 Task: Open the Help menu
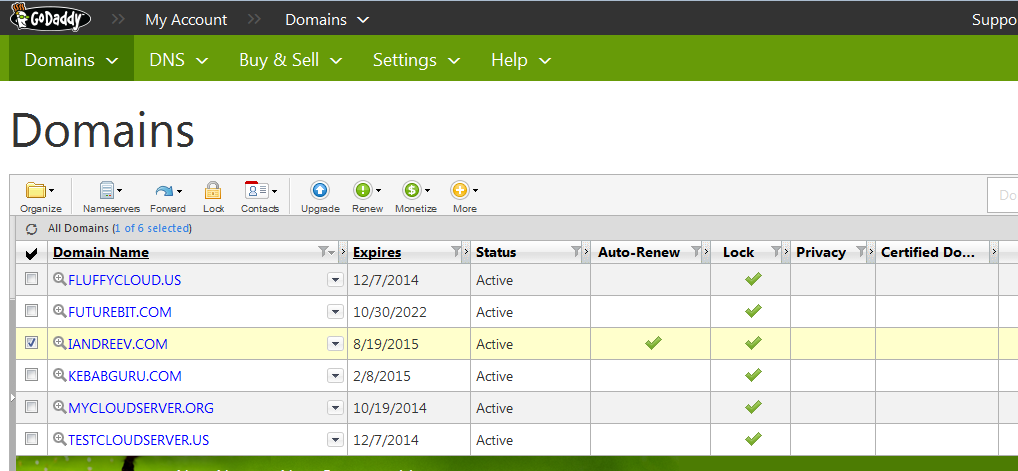point(521,60)
